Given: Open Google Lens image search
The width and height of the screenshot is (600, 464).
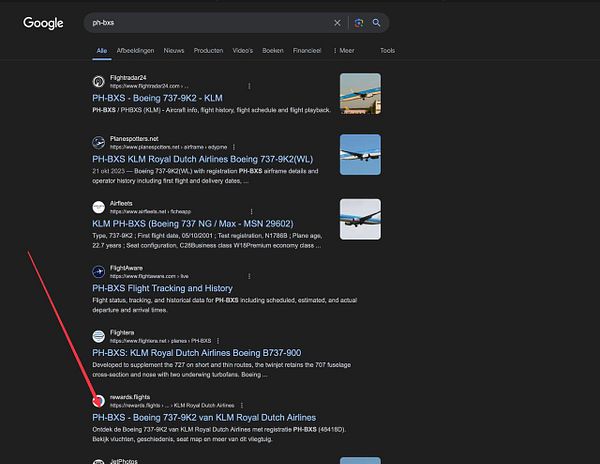Looking at the screenshot, I should coord(359,23).
